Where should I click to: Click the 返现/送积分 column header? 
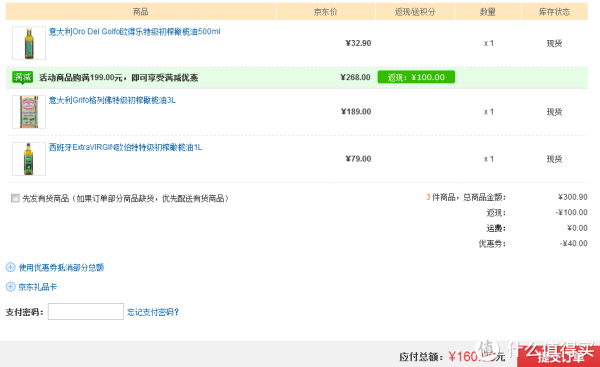pyautogui.click(x=415, y=11)
